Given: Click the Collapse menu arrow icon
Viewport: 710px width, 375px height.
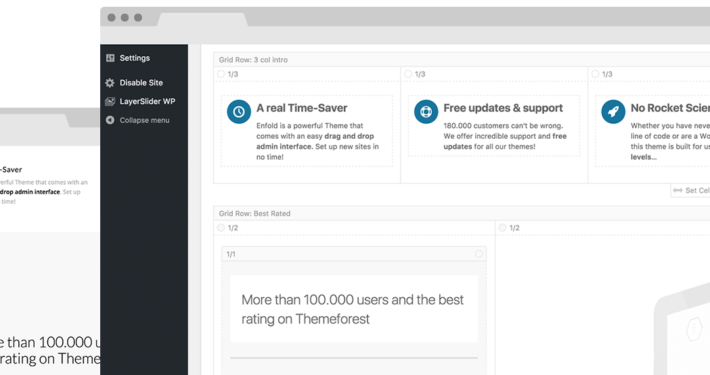Looking at the screenshot, I should point(110,120).
